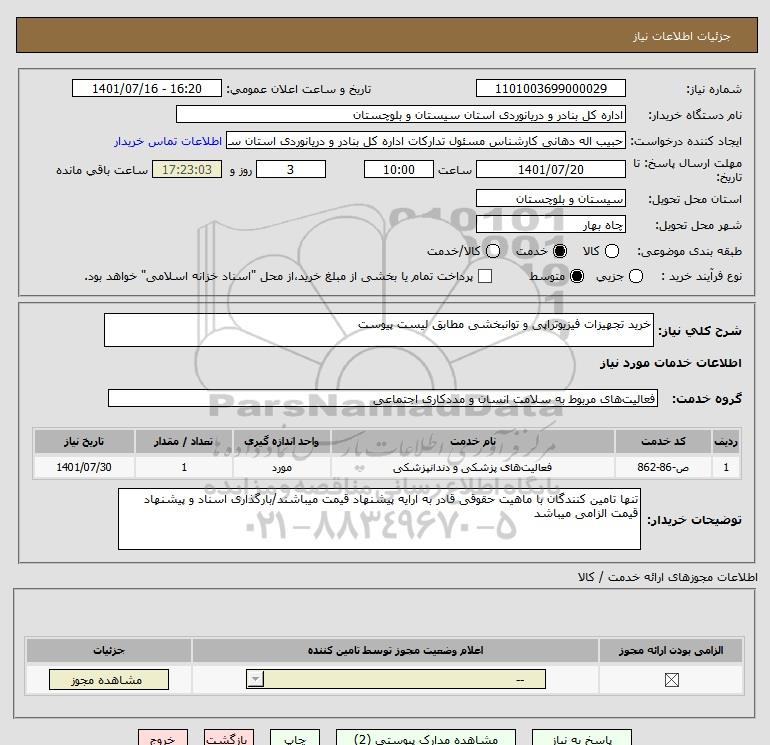Screen dimensions: 770x745
Task: Click اطلاعات خدمات مورد نیاز heading
Action: point(670,363)
